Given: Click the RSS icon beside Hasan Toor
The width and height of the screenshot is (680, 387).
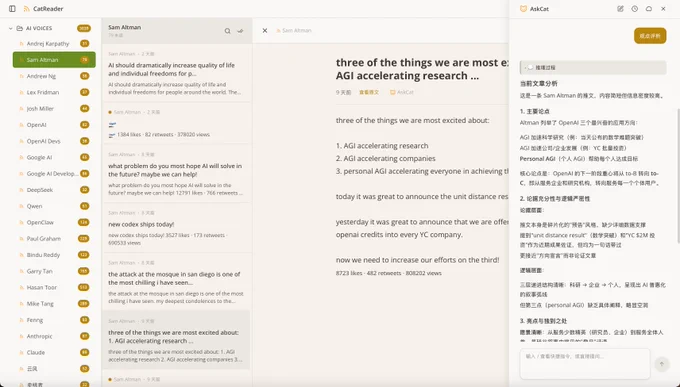Looking at the screenshot, I should [x=21, y=288].
